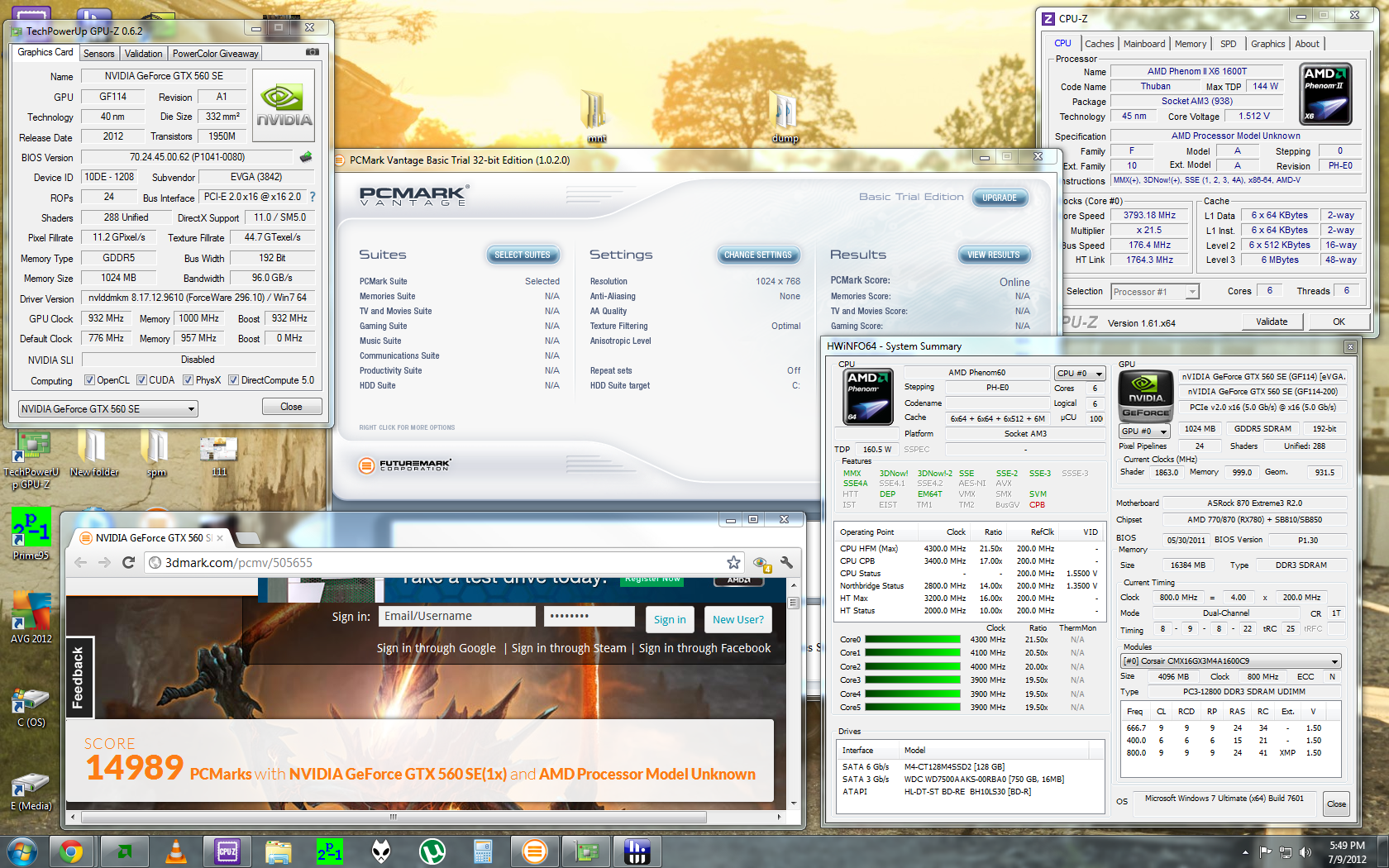Open the Processor #1 selection dropdown in CPU-Z
Screen dimensions: 1389x868
point(1155,292)
